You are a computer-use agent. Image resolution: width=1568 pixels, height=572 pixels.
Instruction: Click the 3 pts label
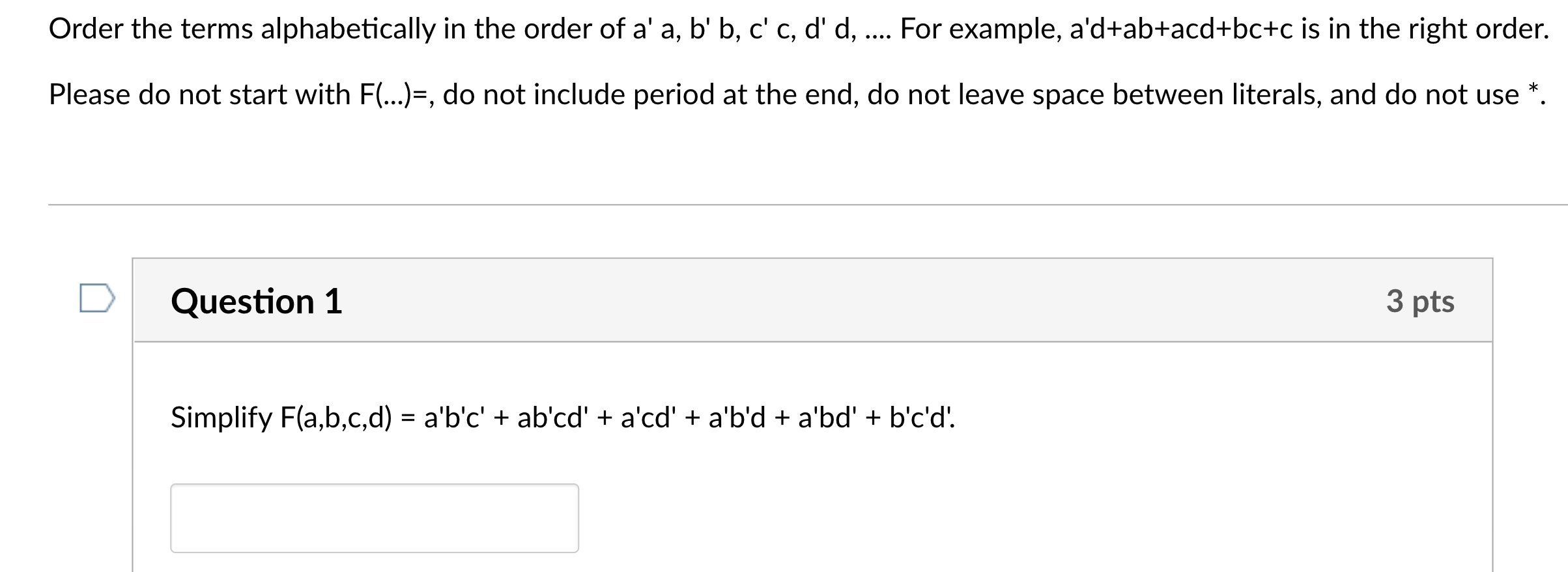click(1419, 300)
